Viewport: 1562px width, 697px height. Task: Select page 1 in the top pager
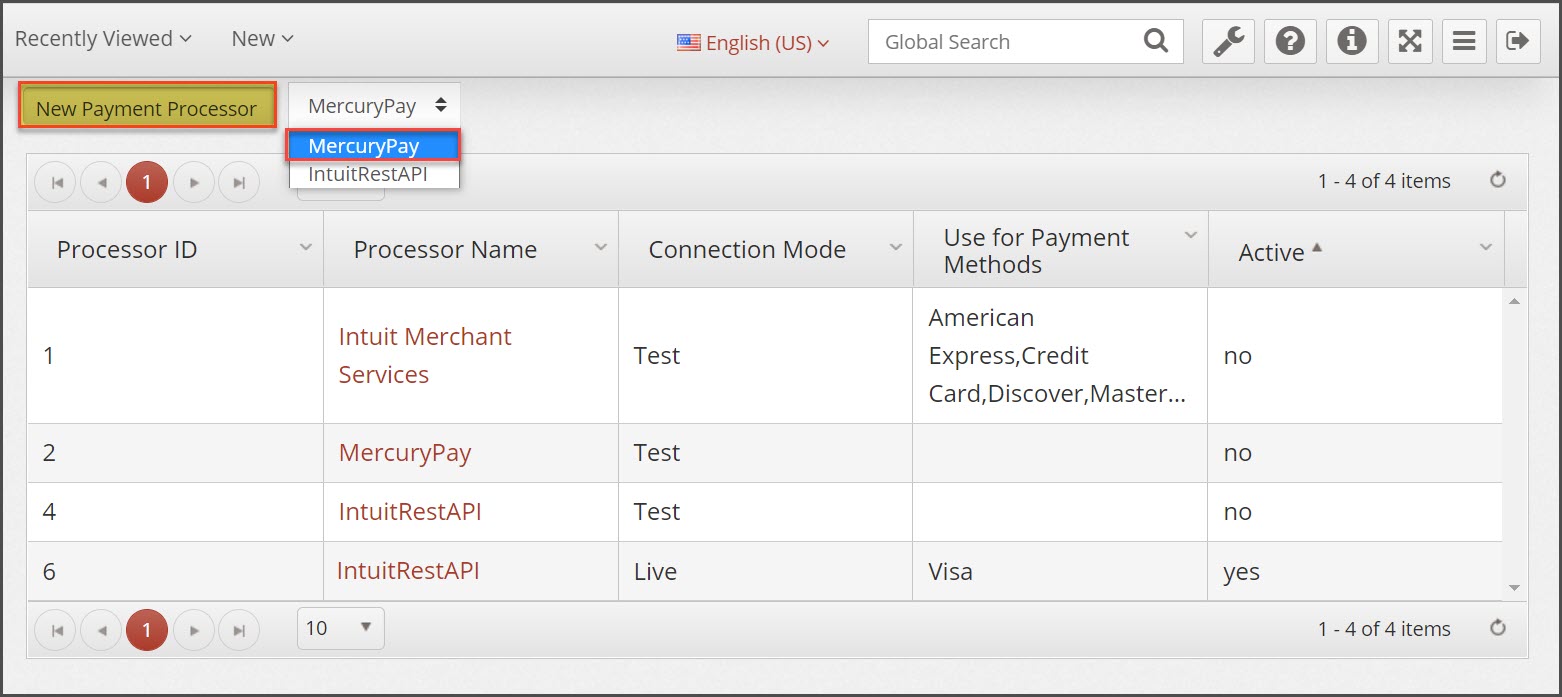147,183
